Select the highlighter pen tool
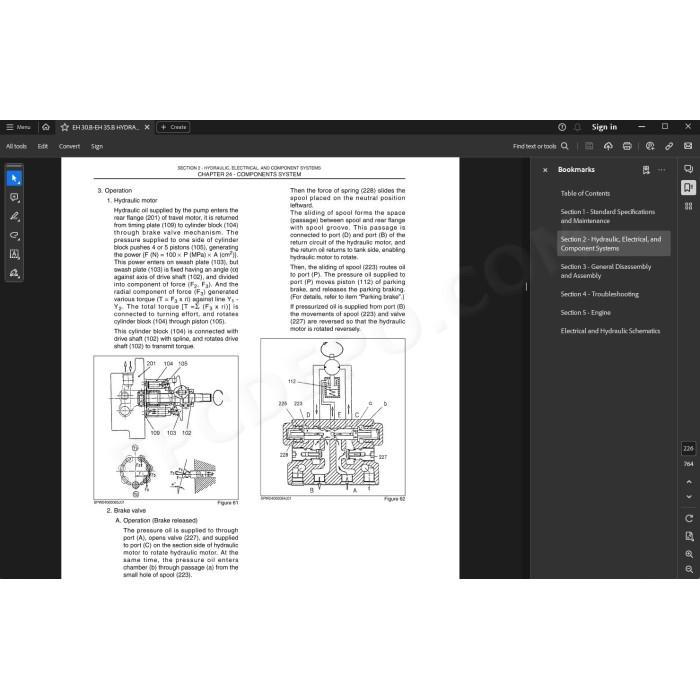The image size is (700, 700). [x=14, y=217]
